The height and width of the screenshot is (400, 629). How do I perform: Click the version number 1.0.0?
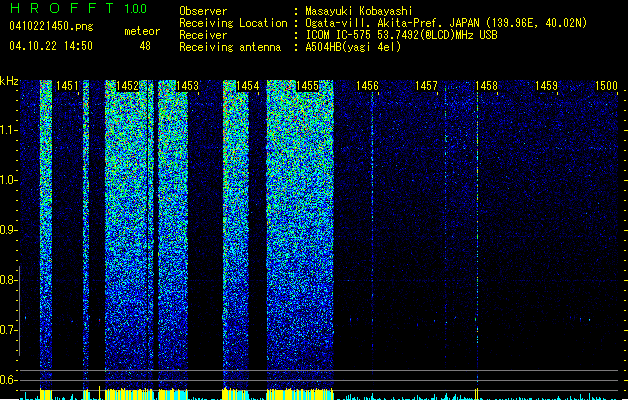click(x=136, y=8)
